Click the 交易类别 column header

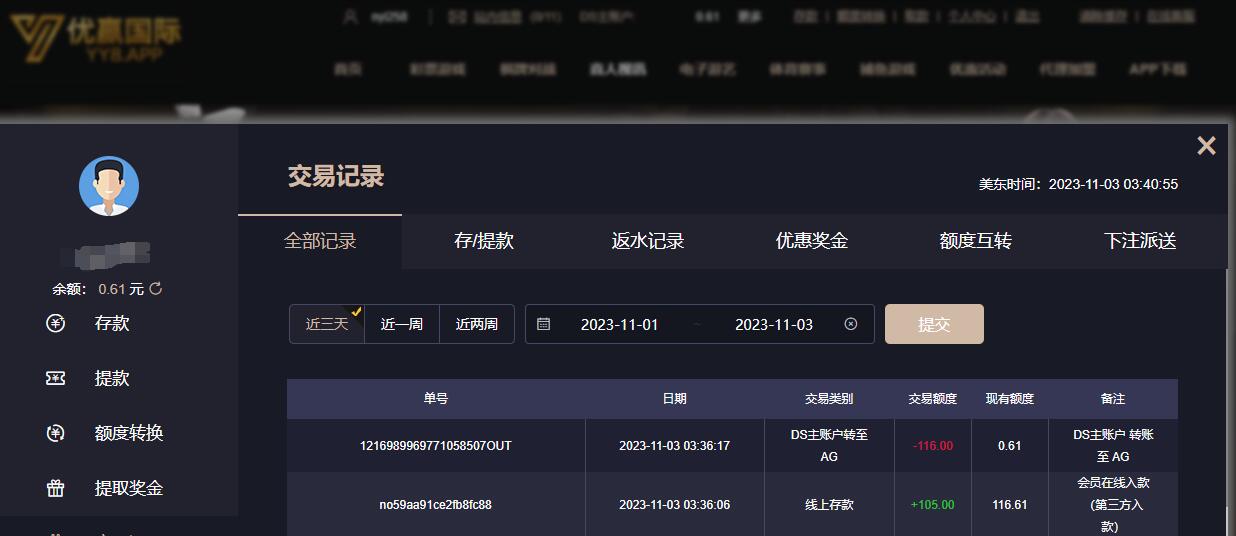click(x=829, y=398)
